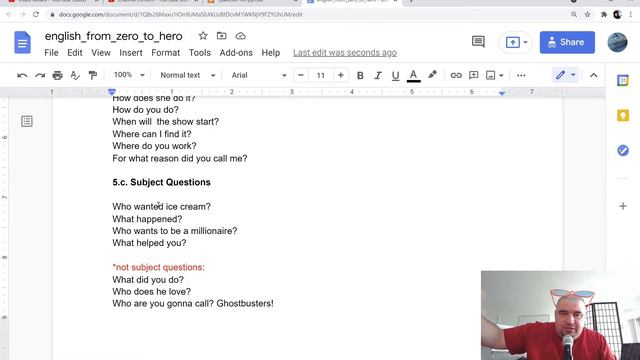The image size is (640, 360).
Task: Click the document title english_from_zero_to_hero
Action: click(113, 36)
